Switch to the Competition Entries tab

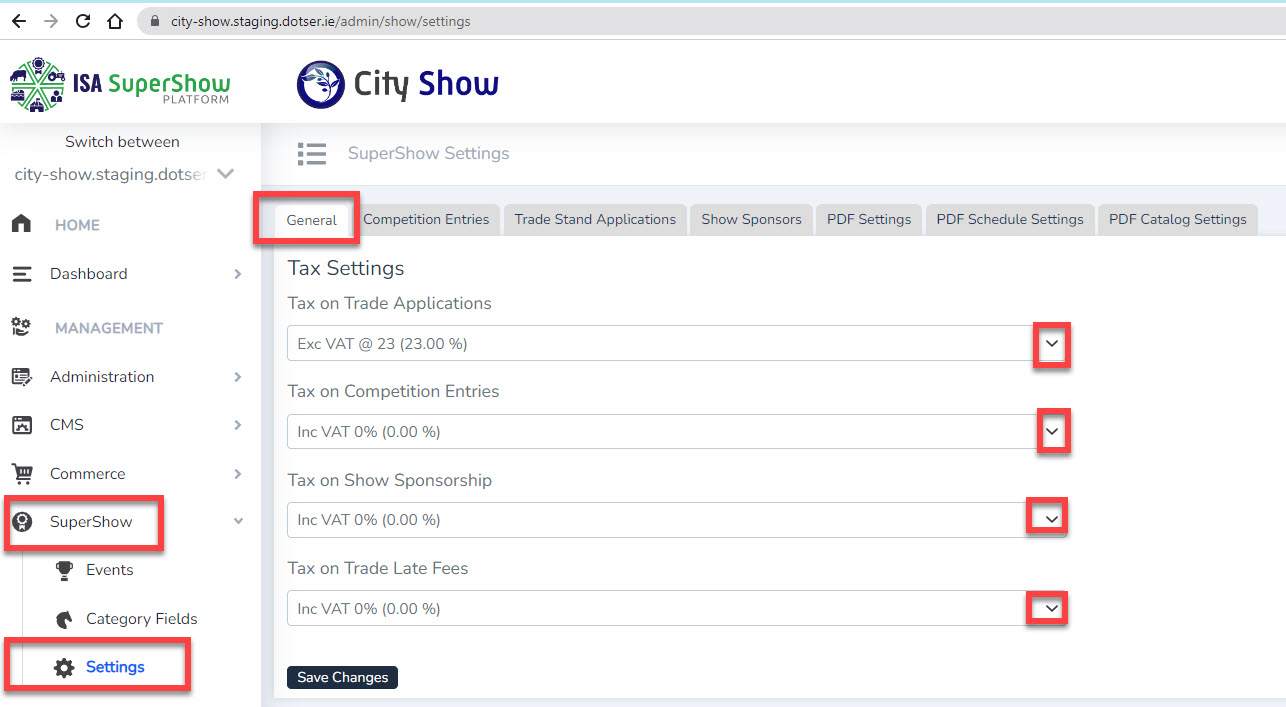426,219
